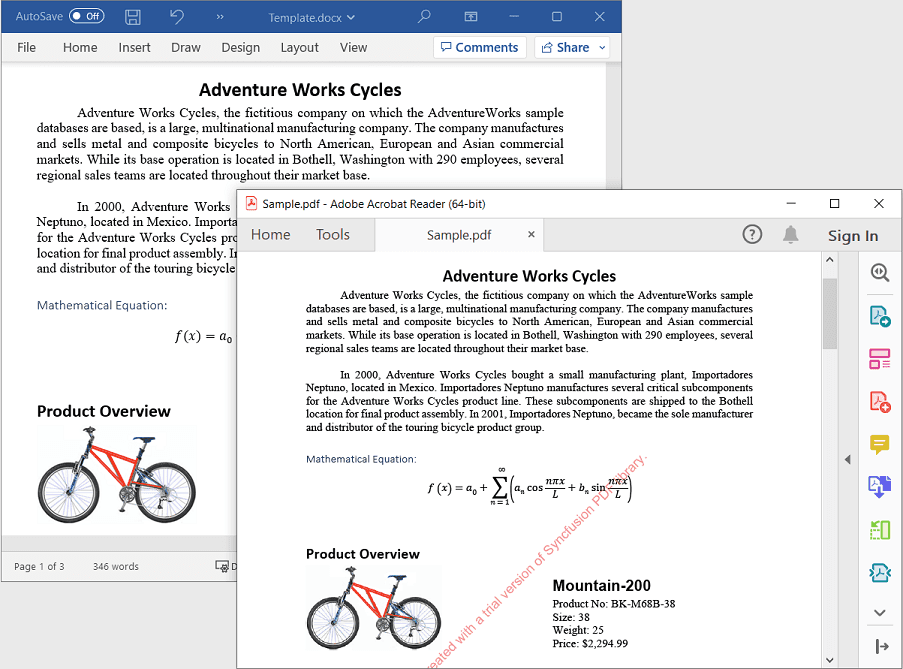Viewport: 903px width, 669px height.
Task: Click the PDF math equation
Action: tap(530, 488)
